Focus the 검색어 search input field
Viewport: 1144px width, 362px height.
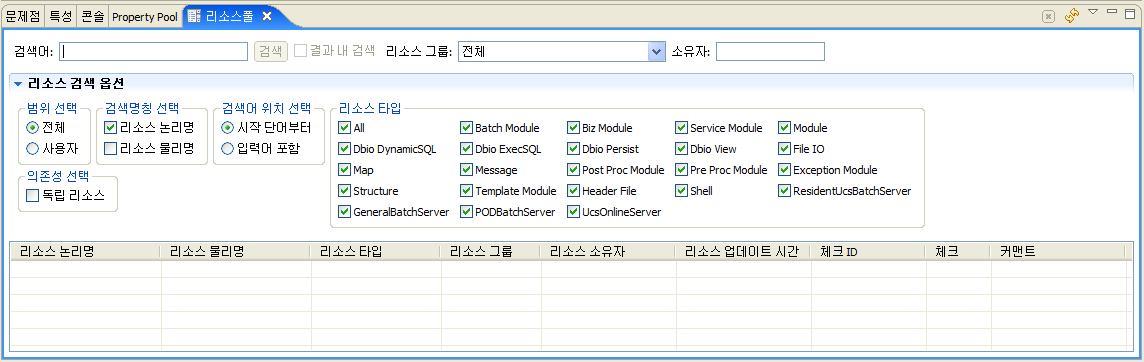click(154, 51)
